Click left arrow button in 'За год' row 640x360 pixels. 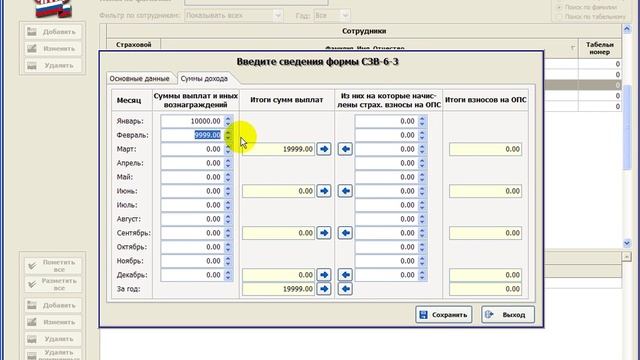(x=345, y=289)
